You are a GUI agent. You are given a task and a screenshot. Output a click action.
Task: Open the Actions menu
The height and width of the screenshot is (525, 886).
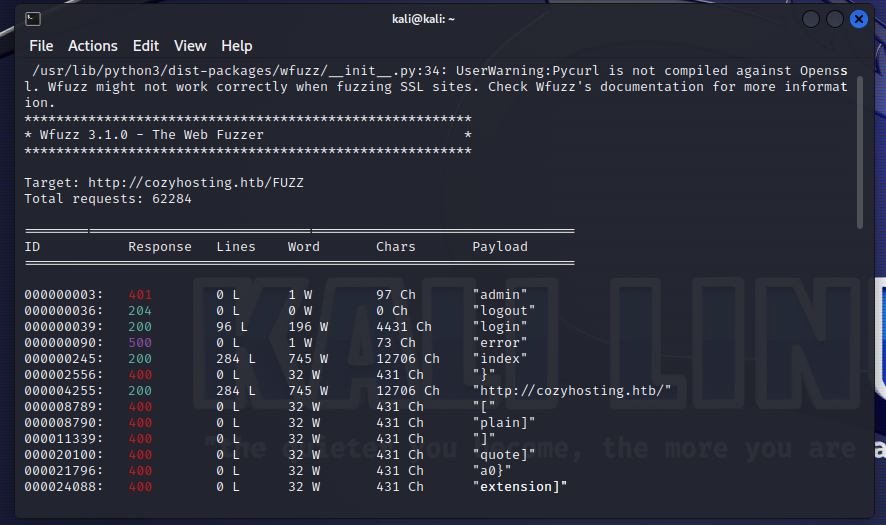point(92,46)
